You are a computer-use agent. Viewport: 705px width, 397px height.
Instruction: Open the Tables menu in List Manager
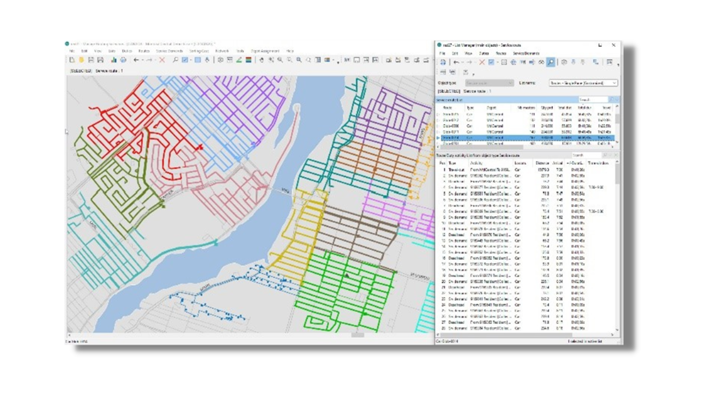(x=484, y=53)
